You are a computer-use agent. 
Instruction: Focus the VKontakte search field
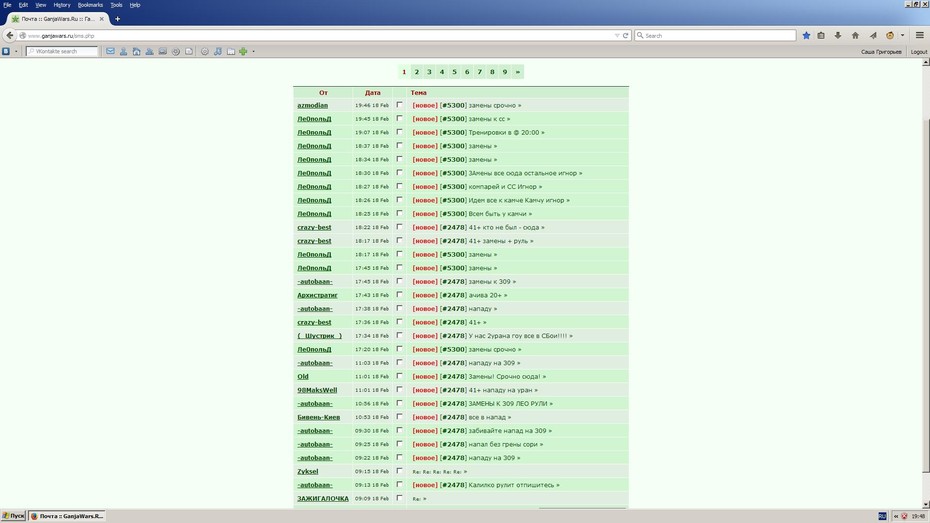click(62, 52)
